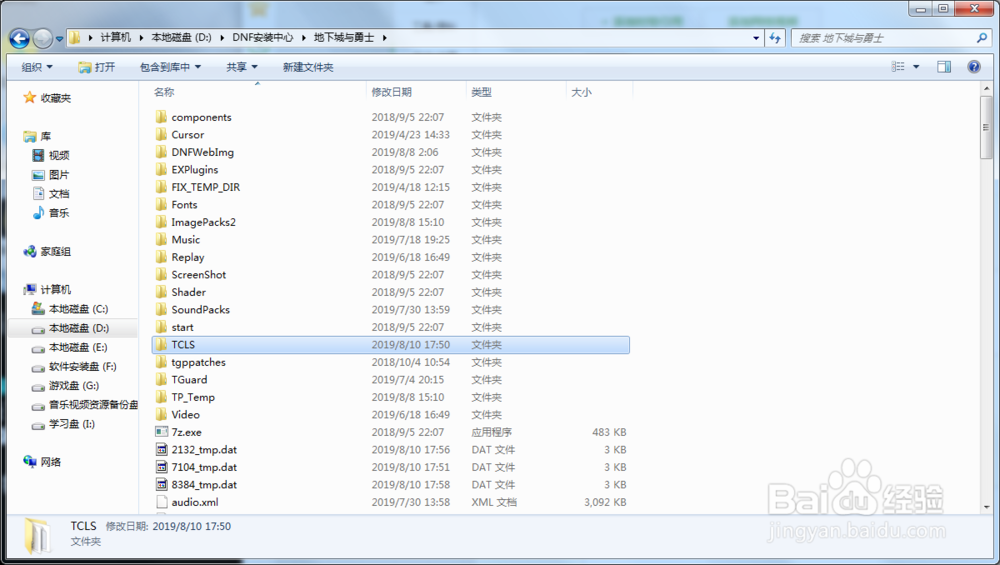Open the more view options arrow
Screen dimensions: 1000x565
pyautogui.click(x=916, y=66)
